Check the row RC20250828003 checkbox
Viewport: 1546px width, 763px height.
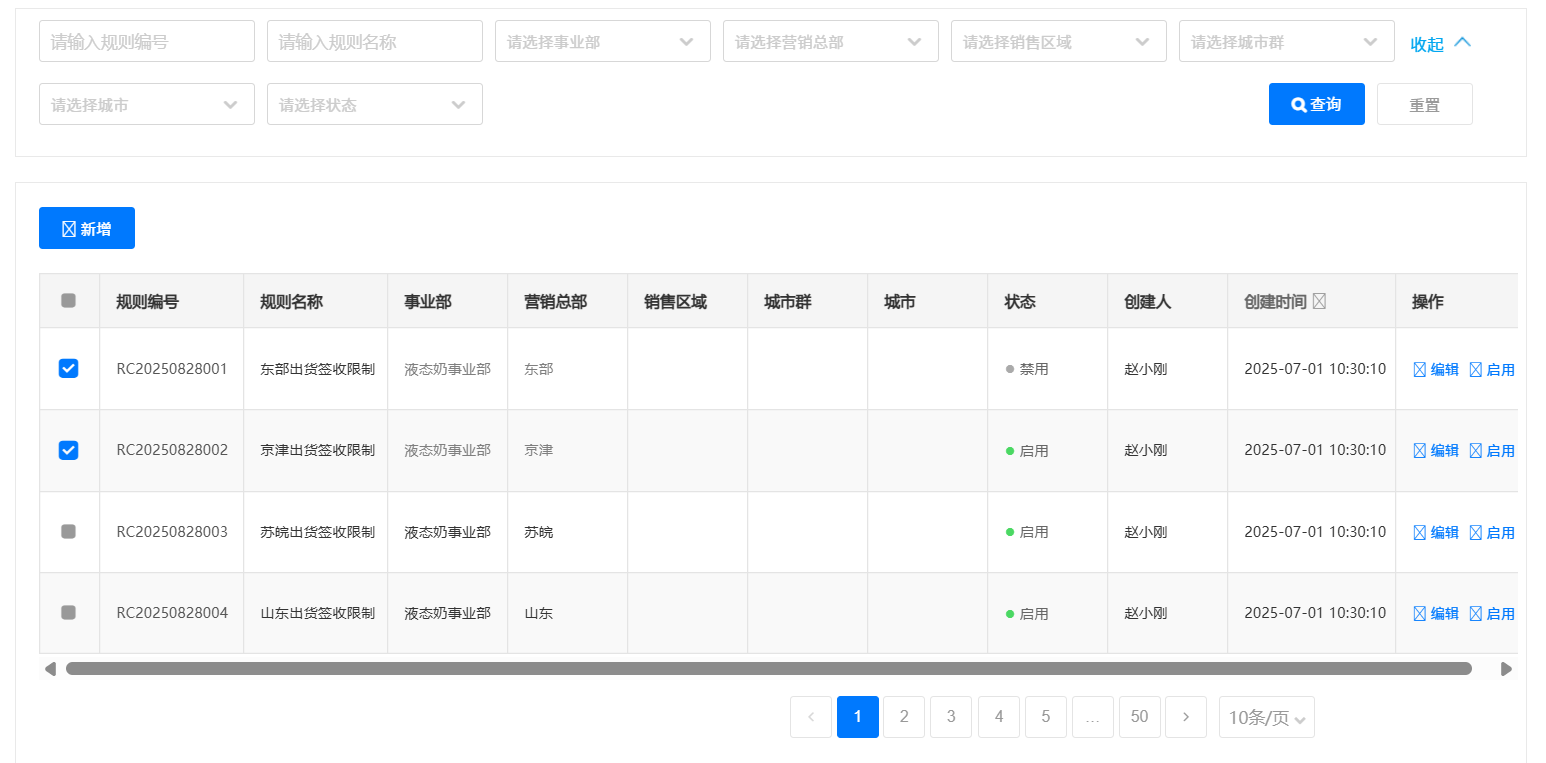point(68,531)
